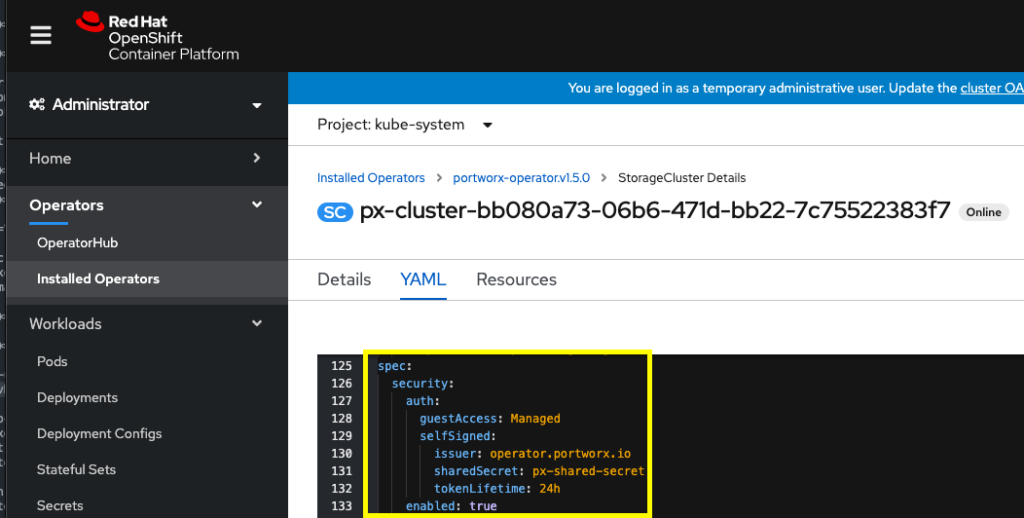Click the 'auth:' line in YAML editor
1024x518 pixels.
click(x=423, y=401)
